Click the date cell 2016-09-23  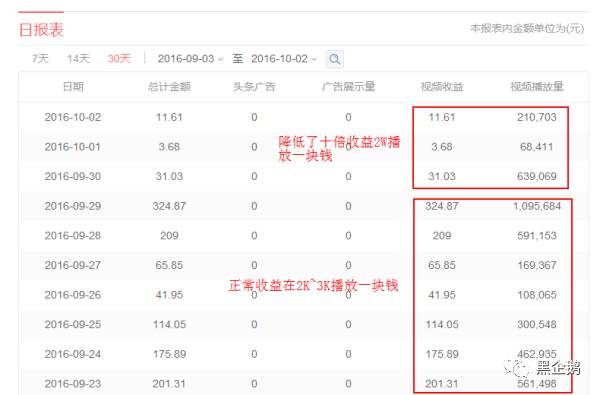(73, 384)
